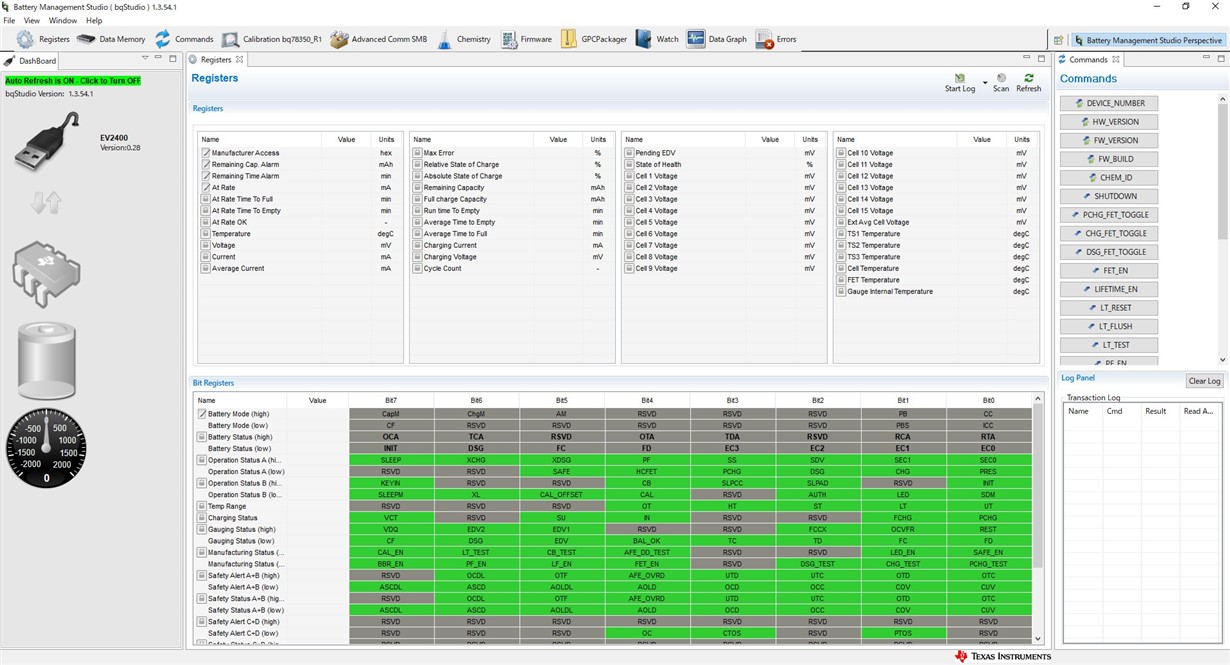Open the Data Graph tool
This screenshot has width=1230, height=665.
point(717,39)
